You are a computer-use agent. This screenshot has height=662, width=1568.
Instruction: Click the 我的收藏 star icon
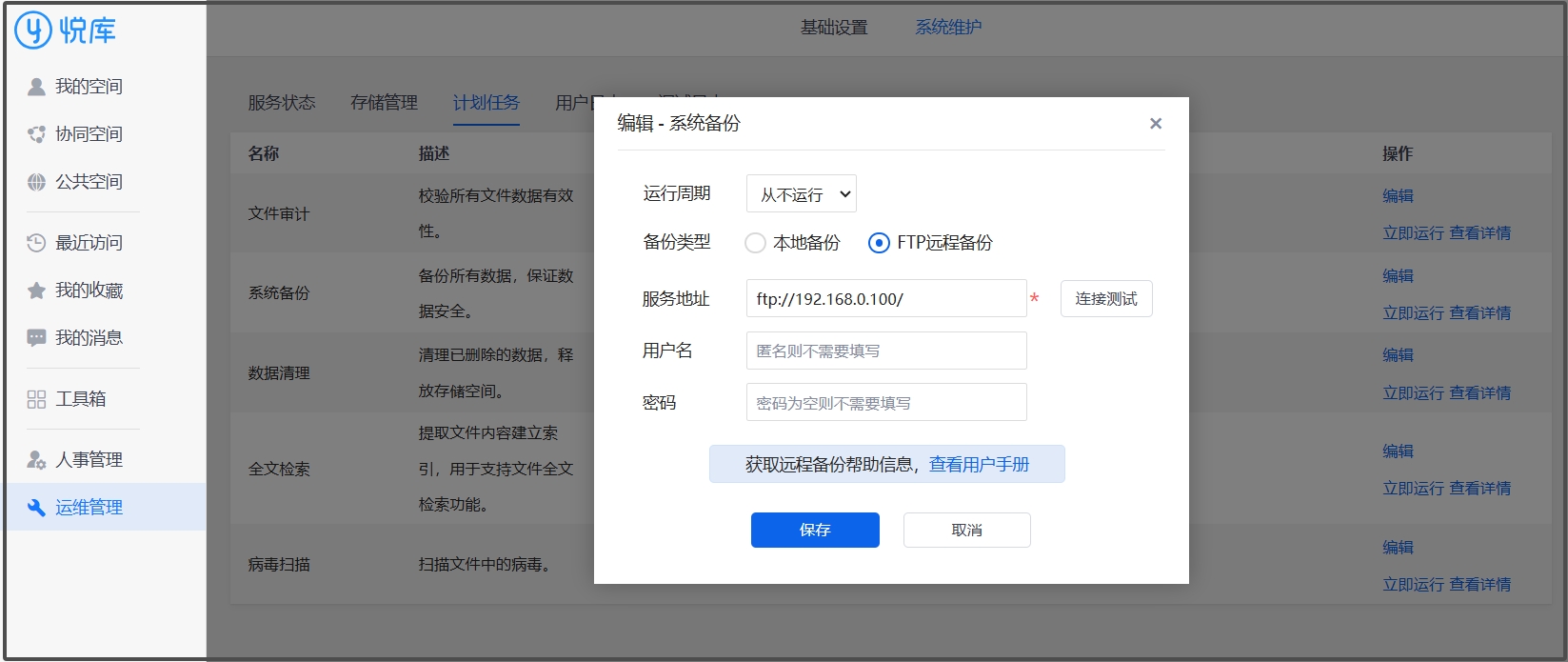click(x=36, y=291)
